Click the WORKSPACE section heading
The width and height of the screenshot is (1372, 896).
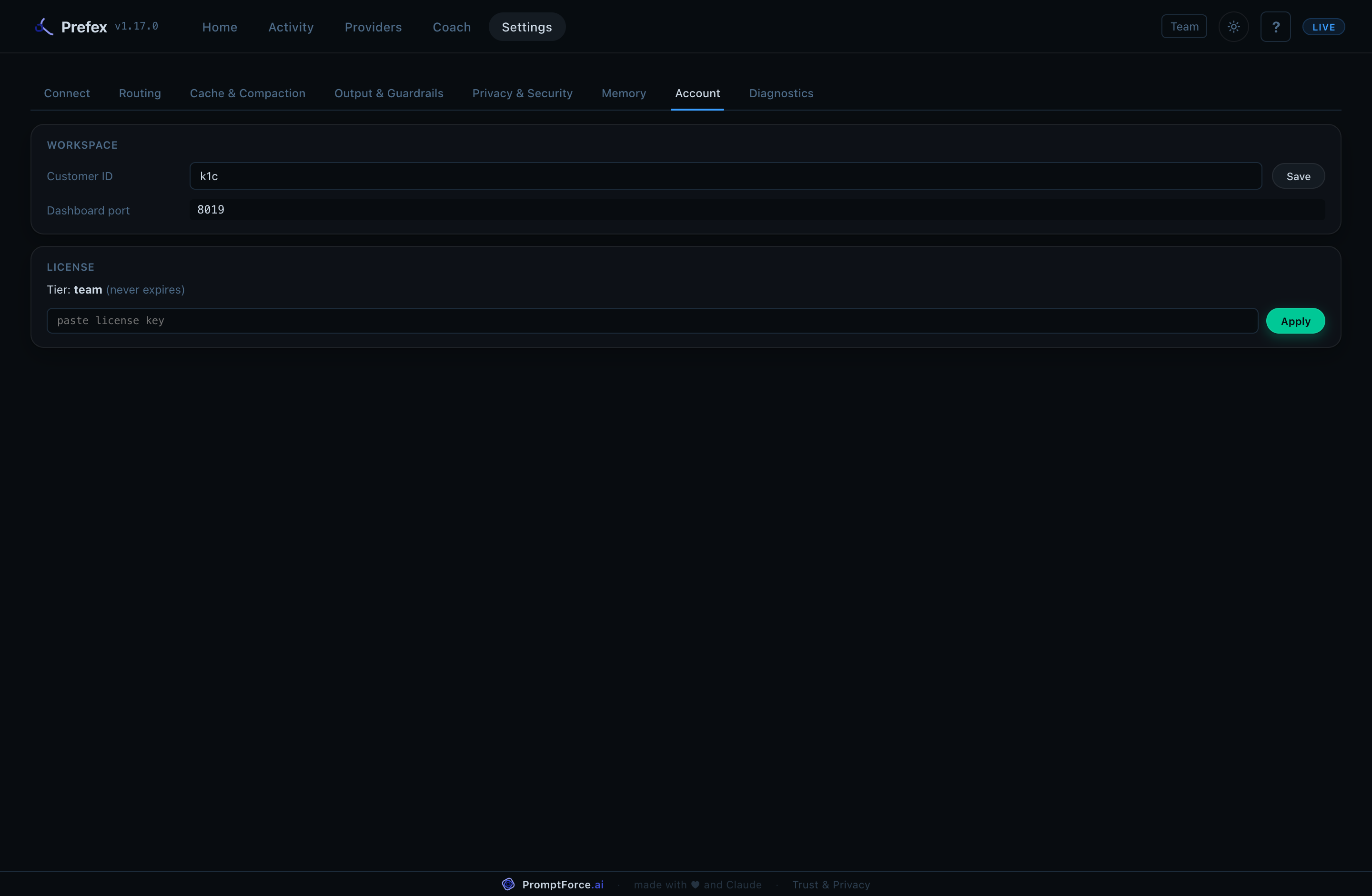pyautogui.click(x=82, y=145)
